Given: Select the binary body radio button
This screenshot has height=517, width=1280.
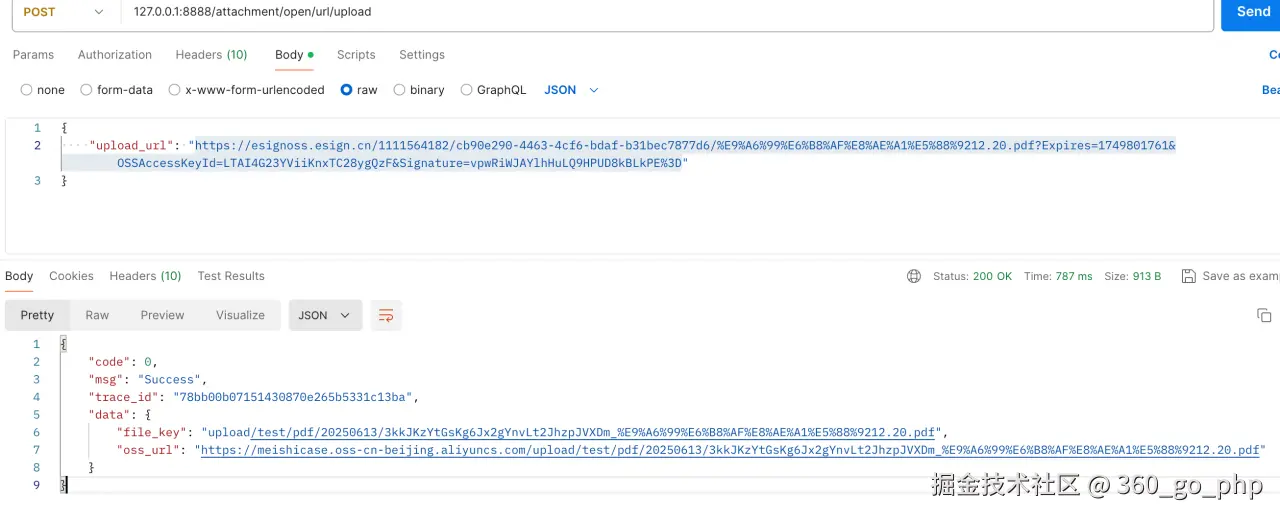Looking at the screenshot, I should 400,90.
